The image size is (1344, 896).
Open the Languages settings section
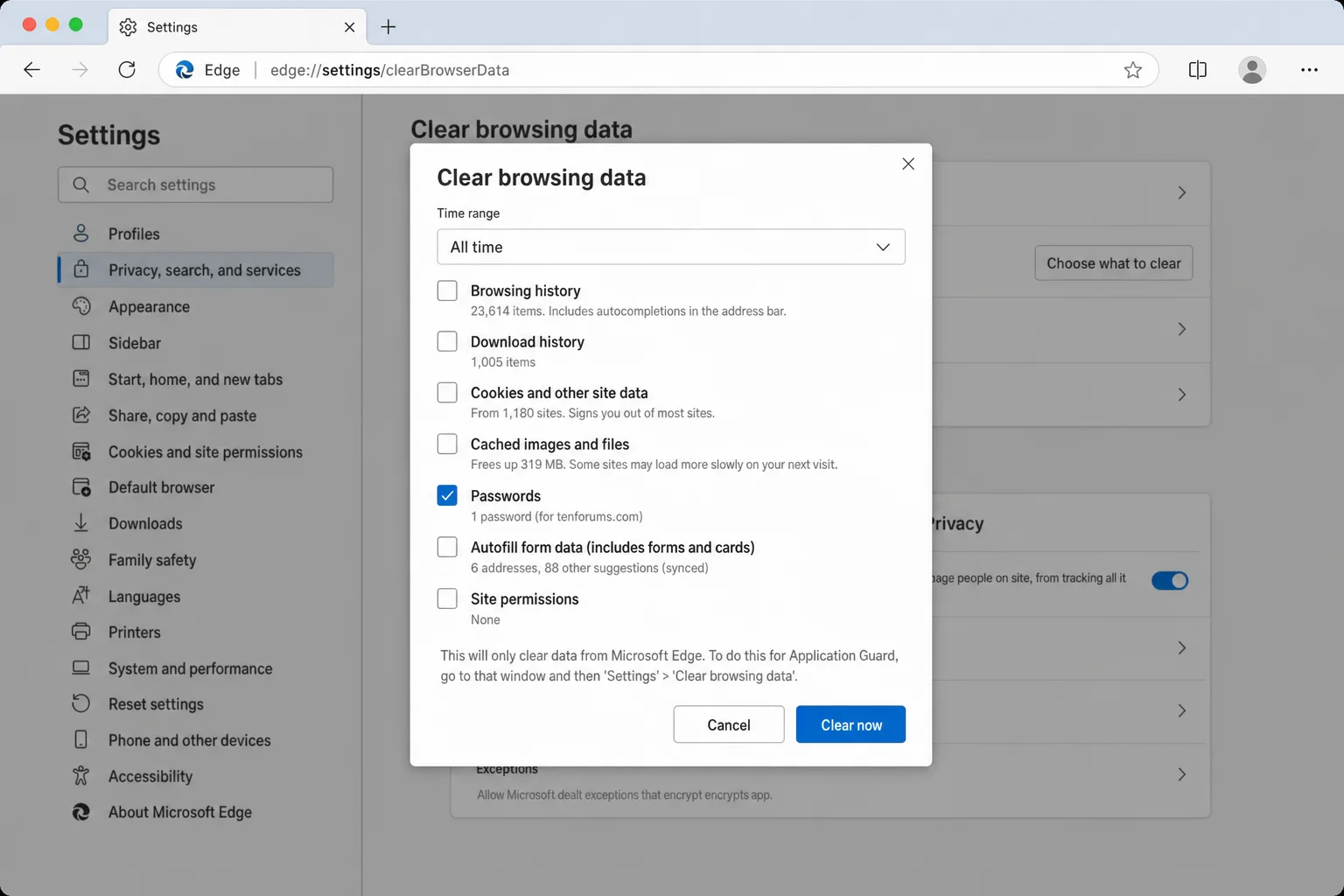[x=195, y=596]
